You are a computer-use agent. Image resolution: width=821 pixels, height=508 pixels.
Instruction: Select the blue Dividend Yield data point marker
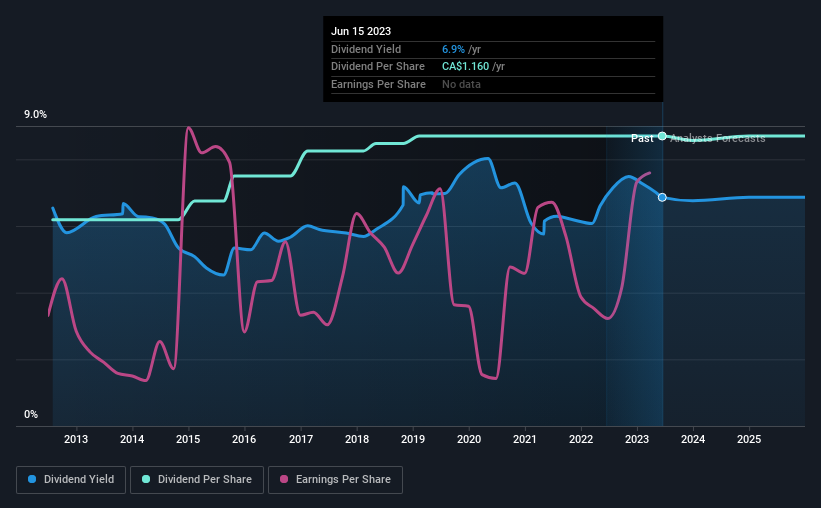pyautogui.click(x=662, y=197)
